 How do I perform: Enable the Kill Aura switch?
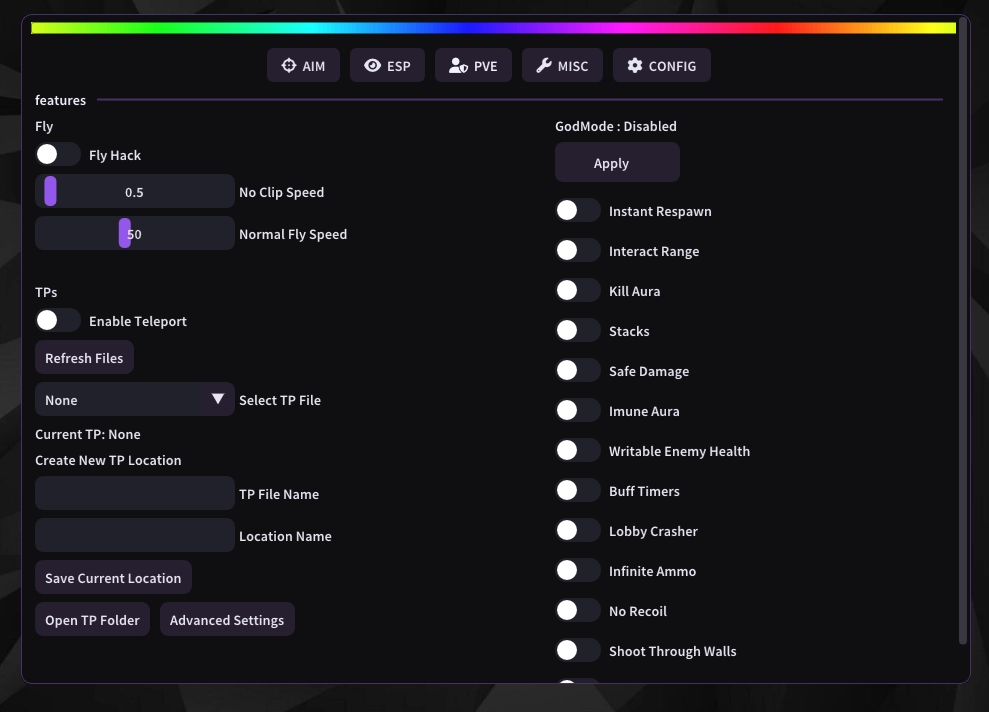(x=578, y=290)
